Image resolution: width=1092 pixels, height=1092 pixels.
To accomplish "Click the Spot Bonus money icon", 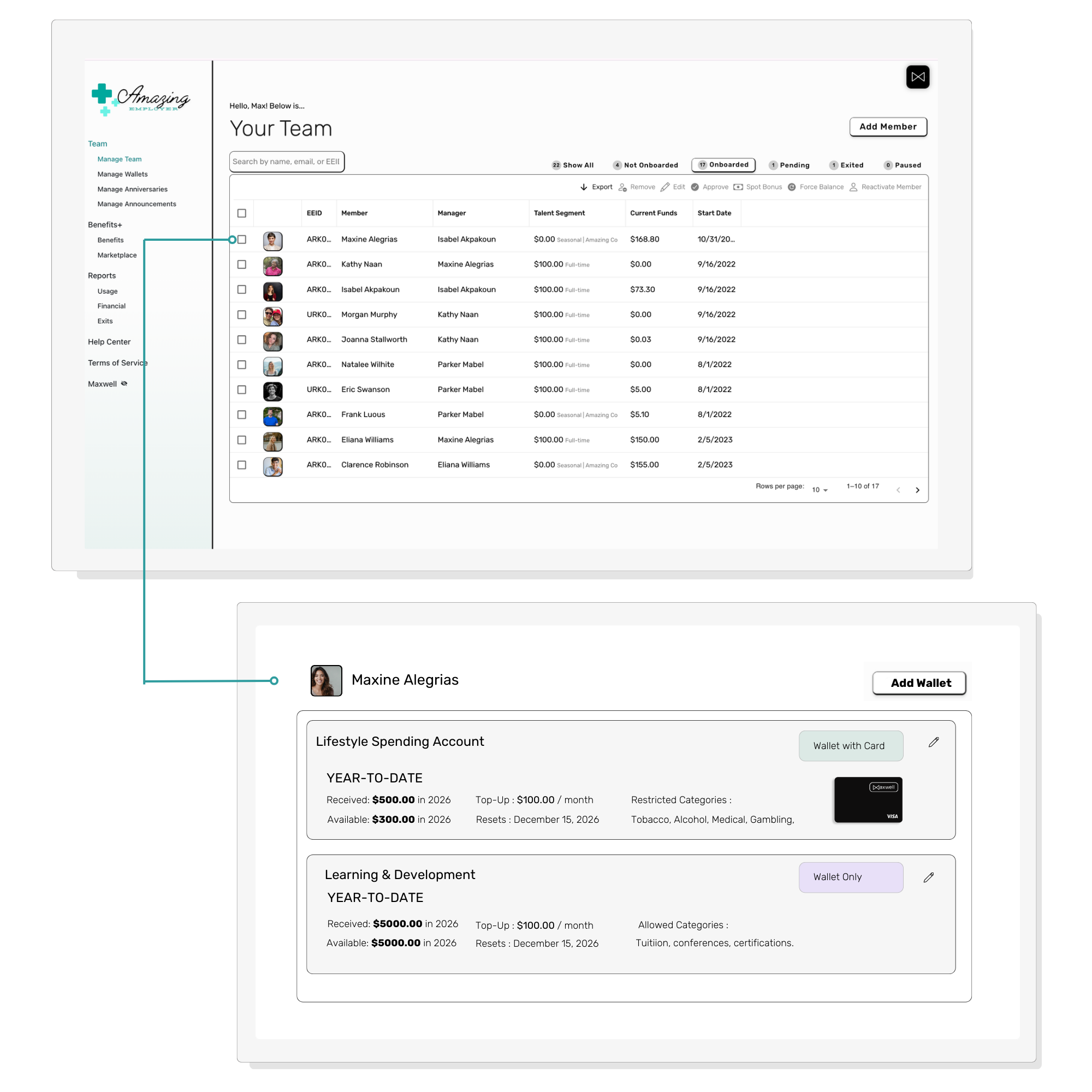I will [x=738, y=187].
